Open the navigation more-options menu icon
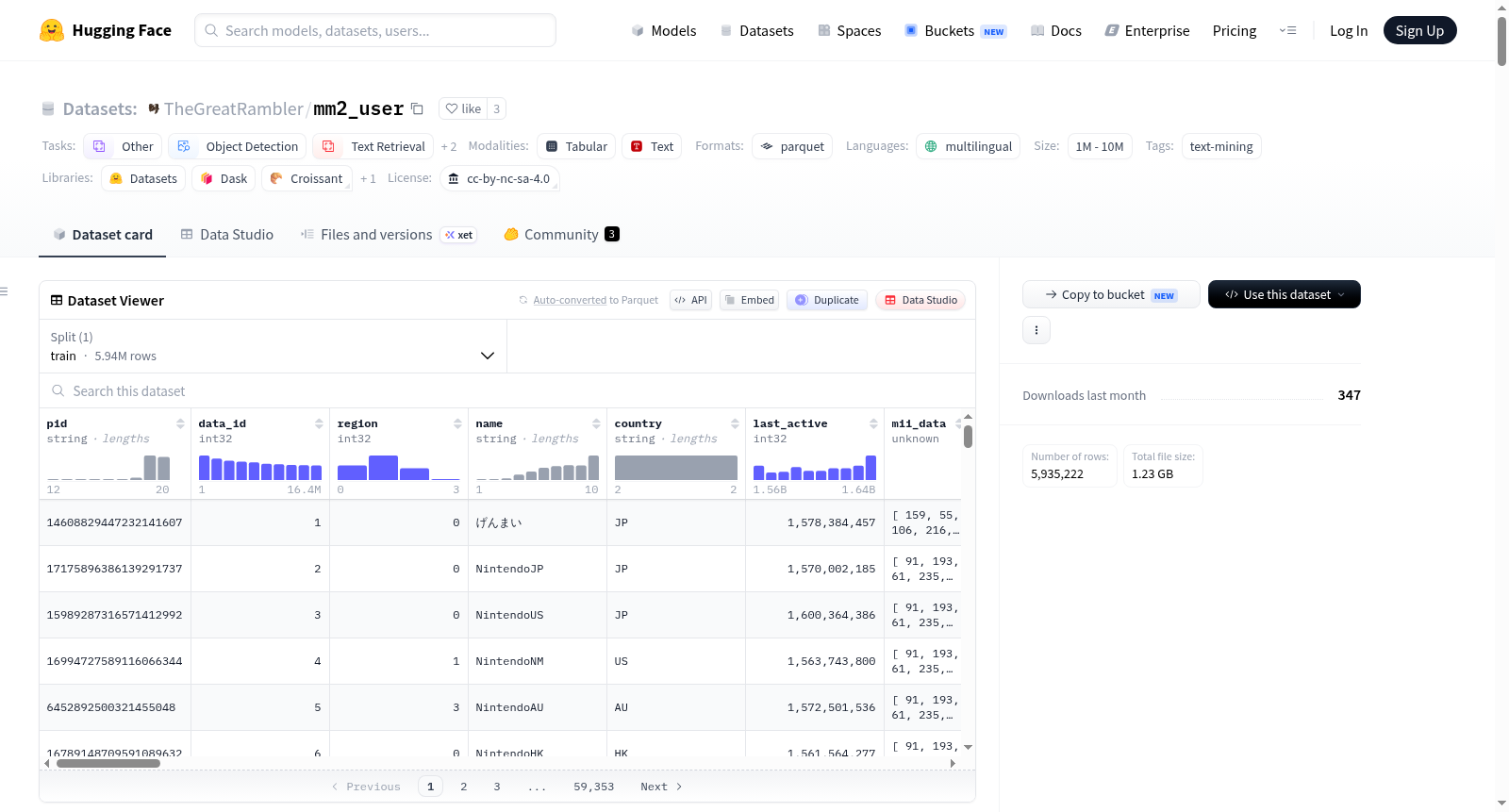 tap(1287, 30)
